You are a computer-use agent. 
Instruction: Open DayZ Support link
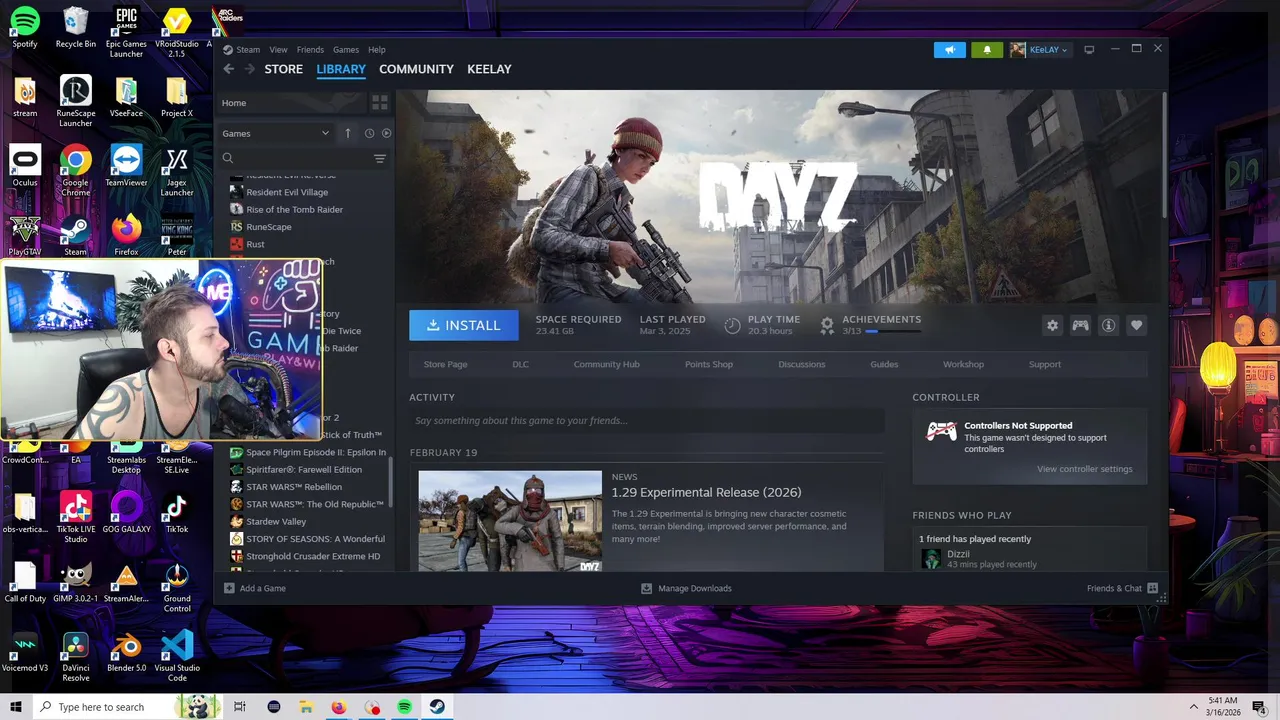point(1045,364)
